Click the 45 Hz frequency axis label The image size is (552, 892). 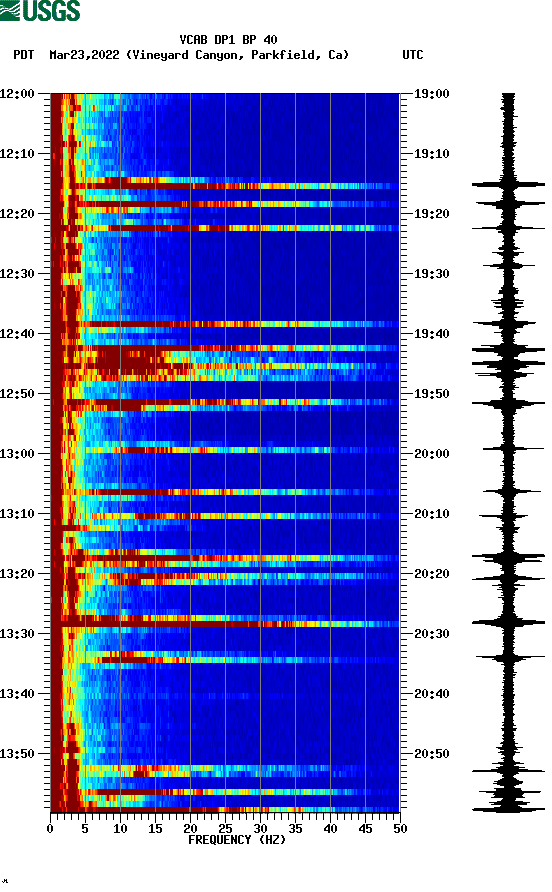pos(365,829)
